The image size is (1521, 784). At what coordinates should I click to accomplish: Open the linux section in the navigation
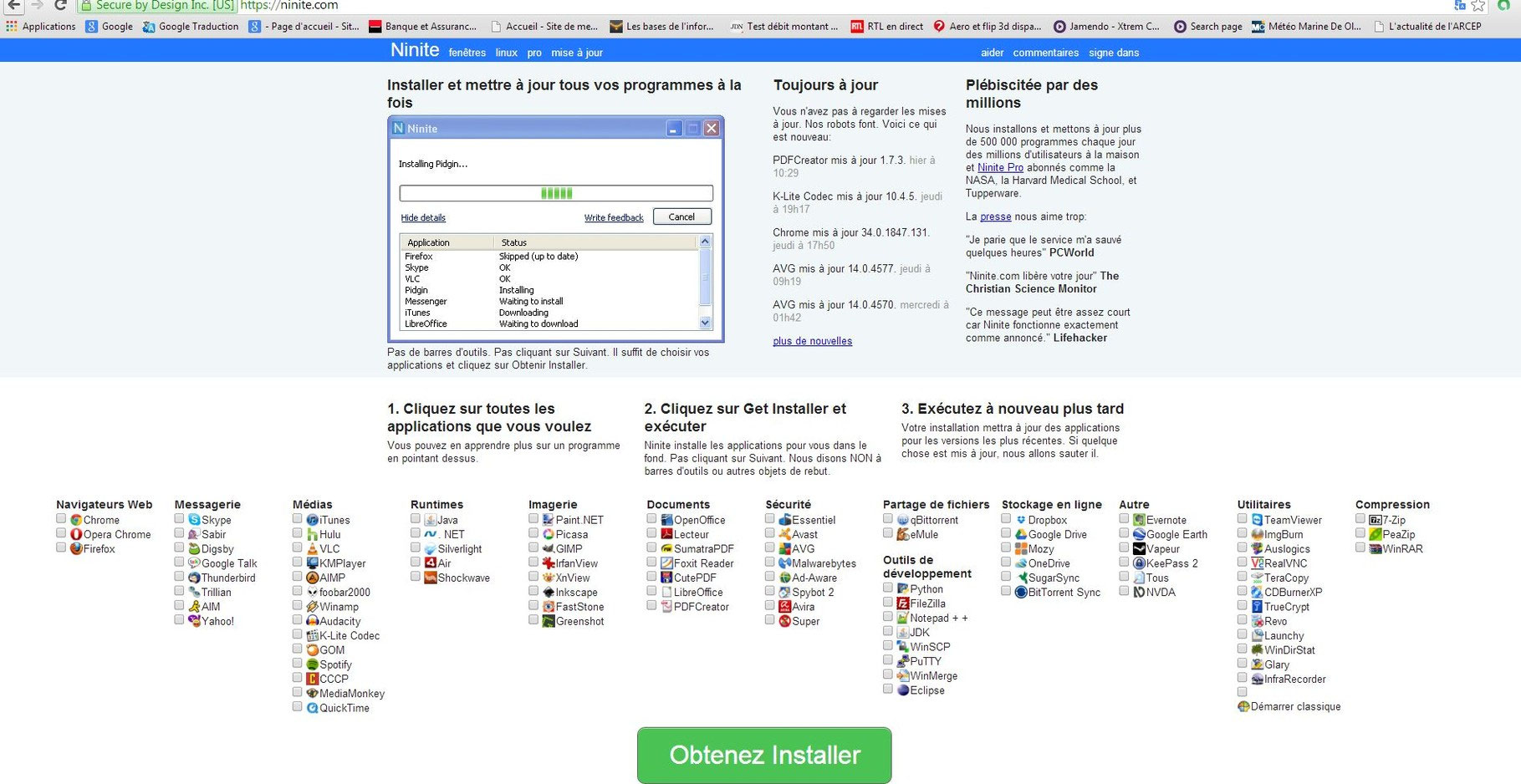pos(506,52)
